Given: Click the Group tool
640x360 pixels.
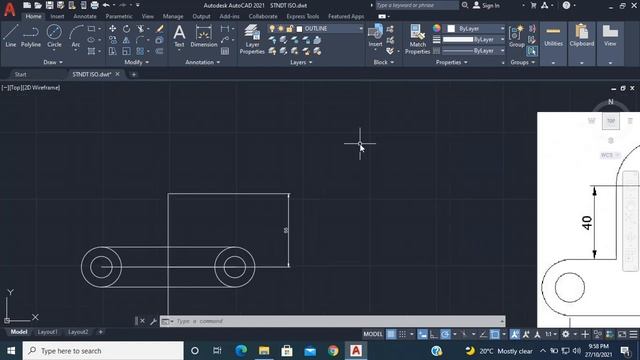Looking at the screenshot, I should pyautogui.click(x=516, y=36).
